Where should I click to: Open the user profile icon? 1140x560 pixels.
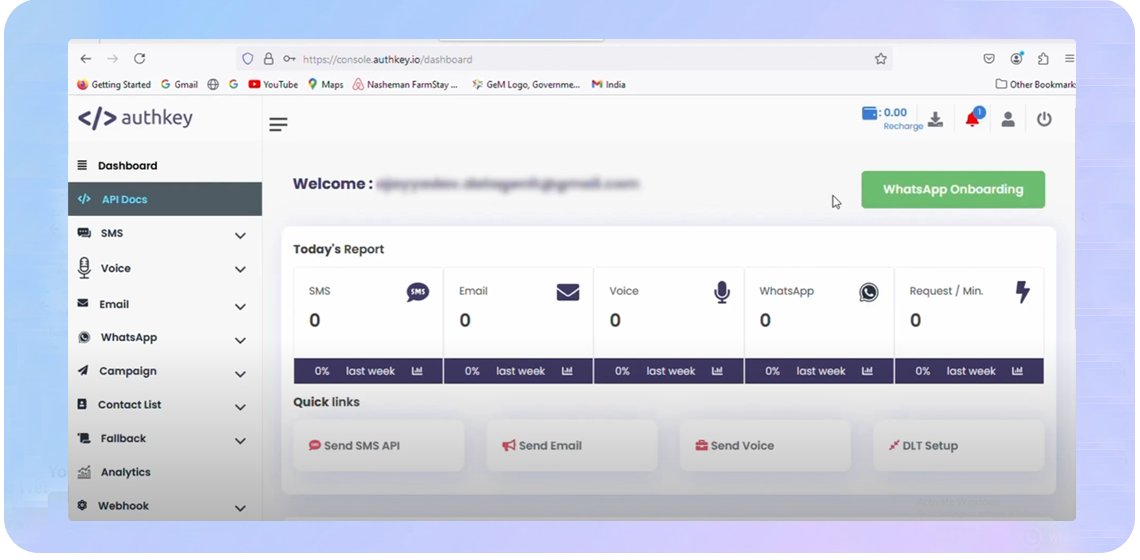coord(1008,119)
